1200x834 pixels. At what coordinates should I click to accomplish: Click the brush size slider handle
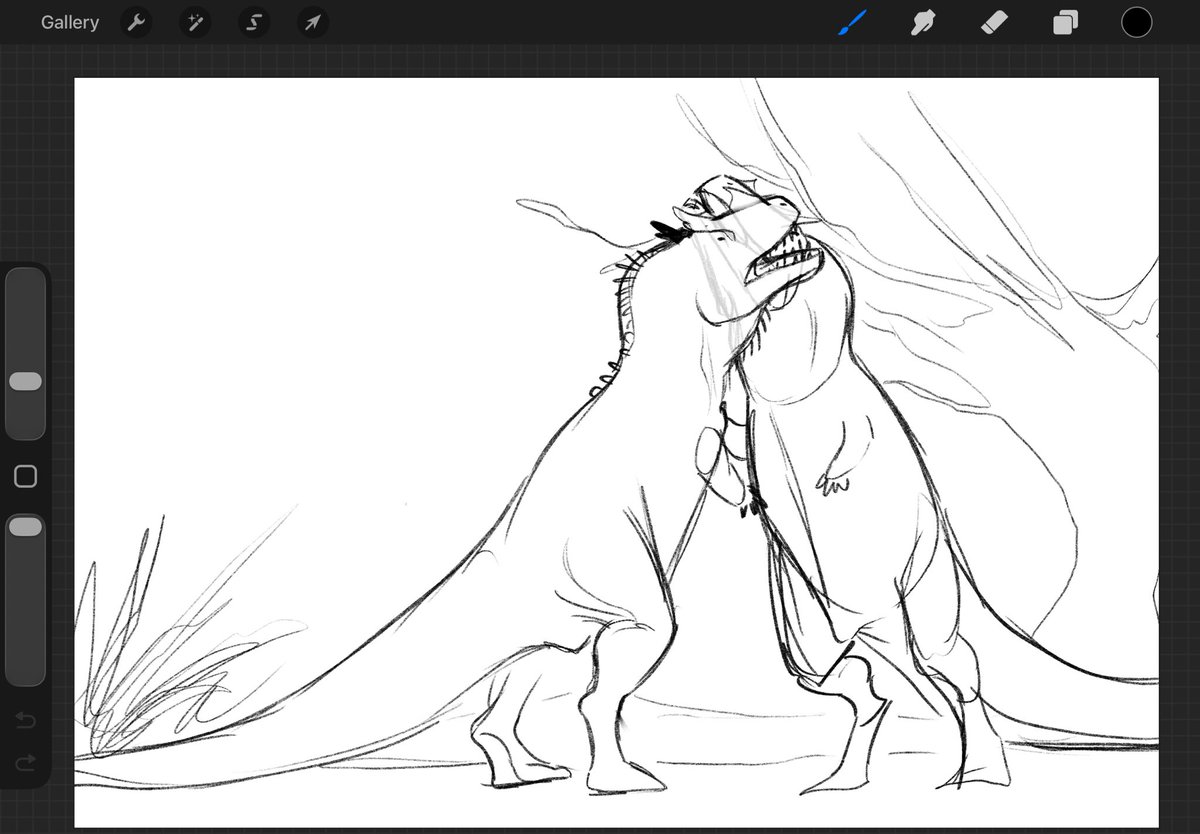[25, 381]
